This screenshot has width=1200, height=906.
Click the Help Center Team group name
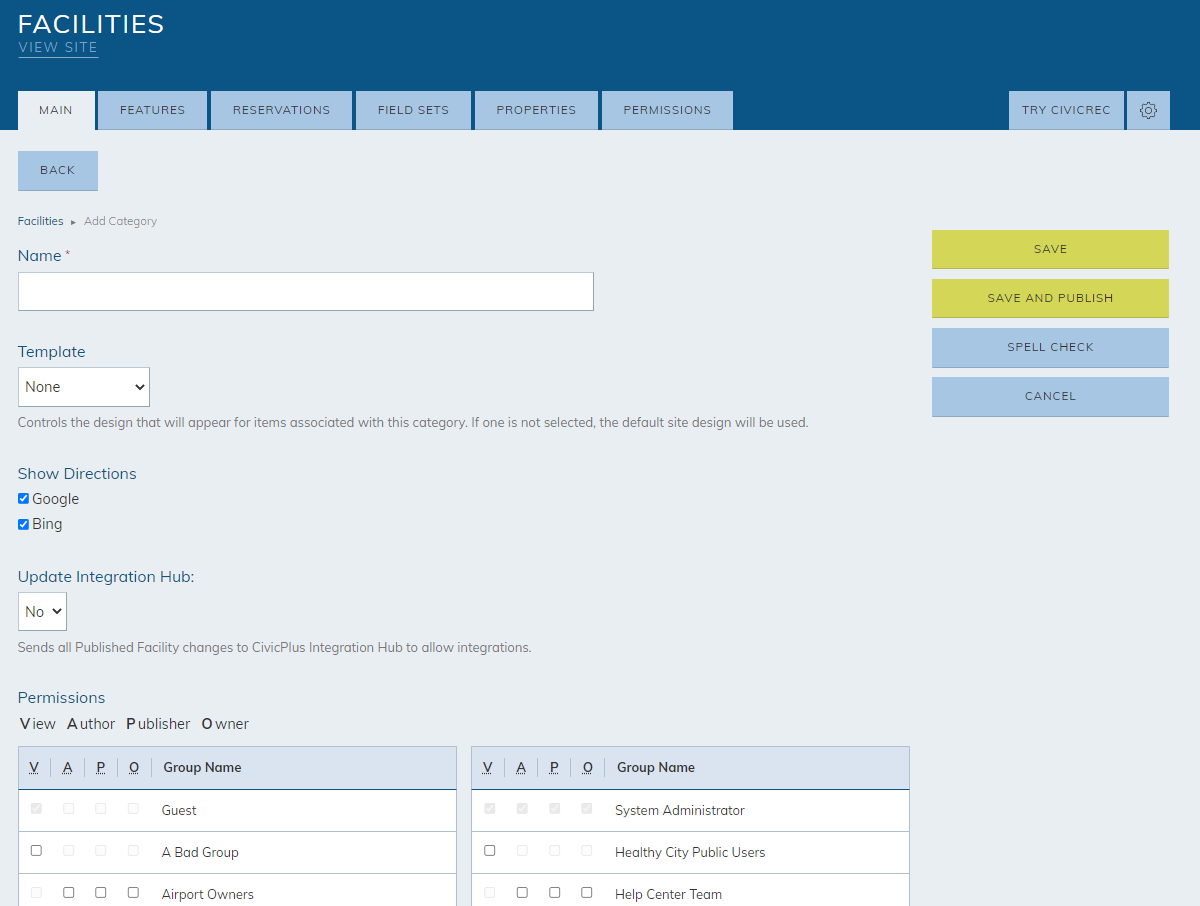click(668, 895)
